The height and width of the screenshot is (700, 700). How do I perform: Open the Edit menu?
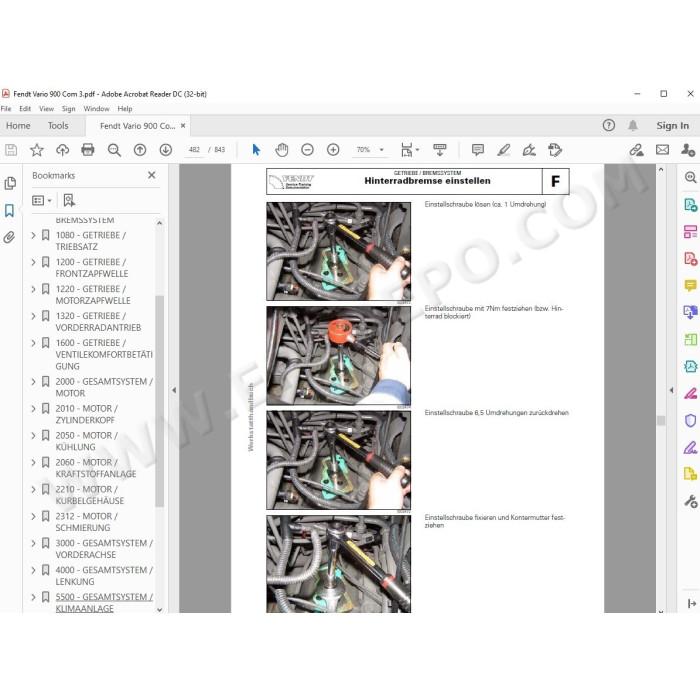coord(25,108)
